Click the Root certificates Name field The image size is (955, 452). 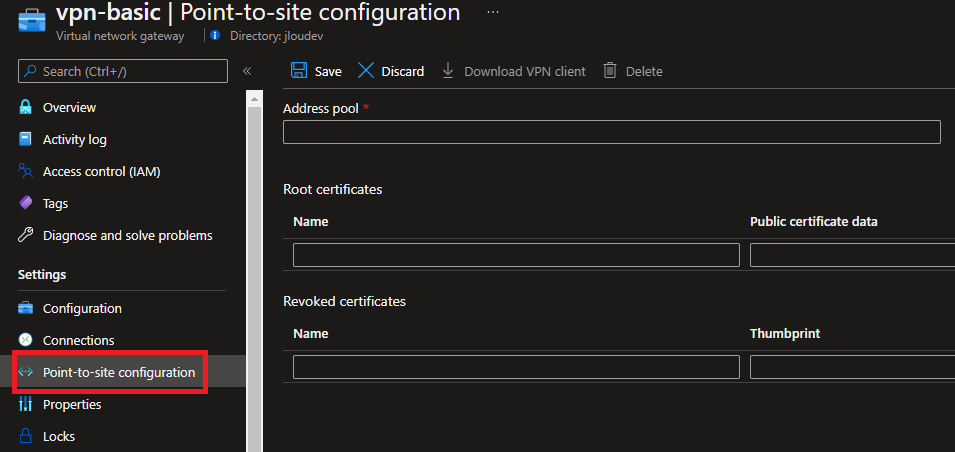516,255
